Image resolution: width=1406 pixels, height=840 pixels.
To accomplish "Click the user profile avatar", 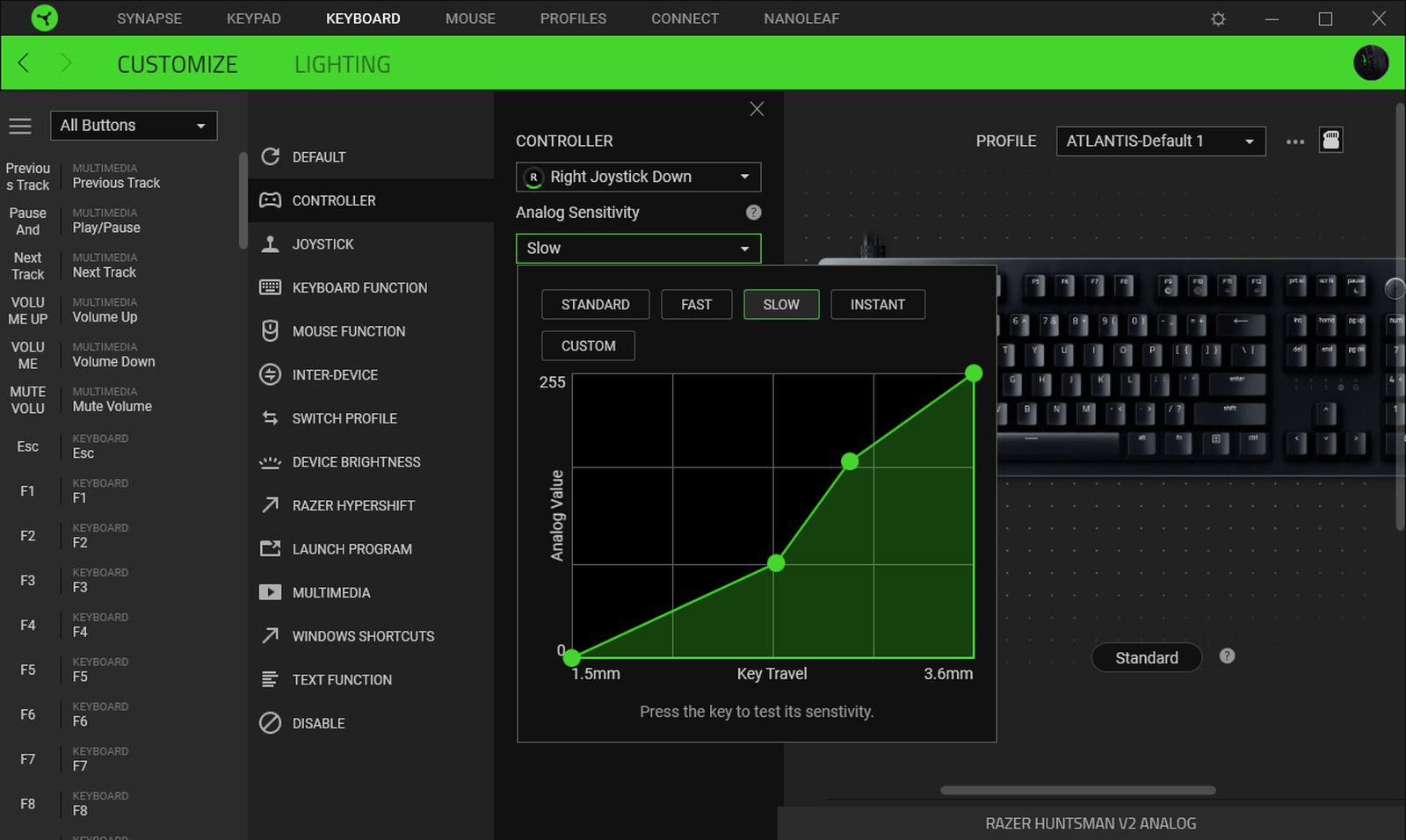I will 1371,62.
